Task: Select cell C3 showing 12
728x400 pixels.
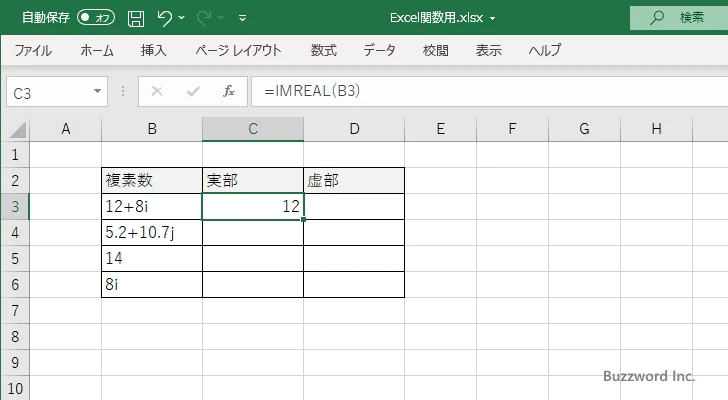Action: coord(253,206)
